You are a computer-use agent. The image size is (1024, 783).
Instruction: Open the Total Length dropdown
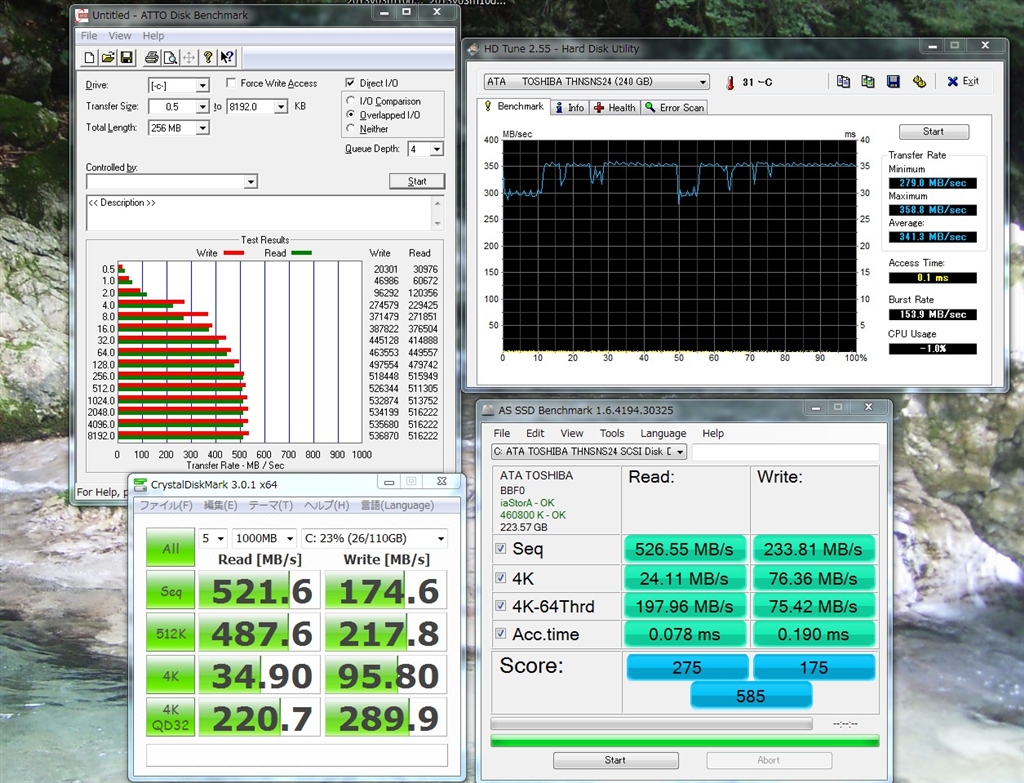(x=202, y=128)
